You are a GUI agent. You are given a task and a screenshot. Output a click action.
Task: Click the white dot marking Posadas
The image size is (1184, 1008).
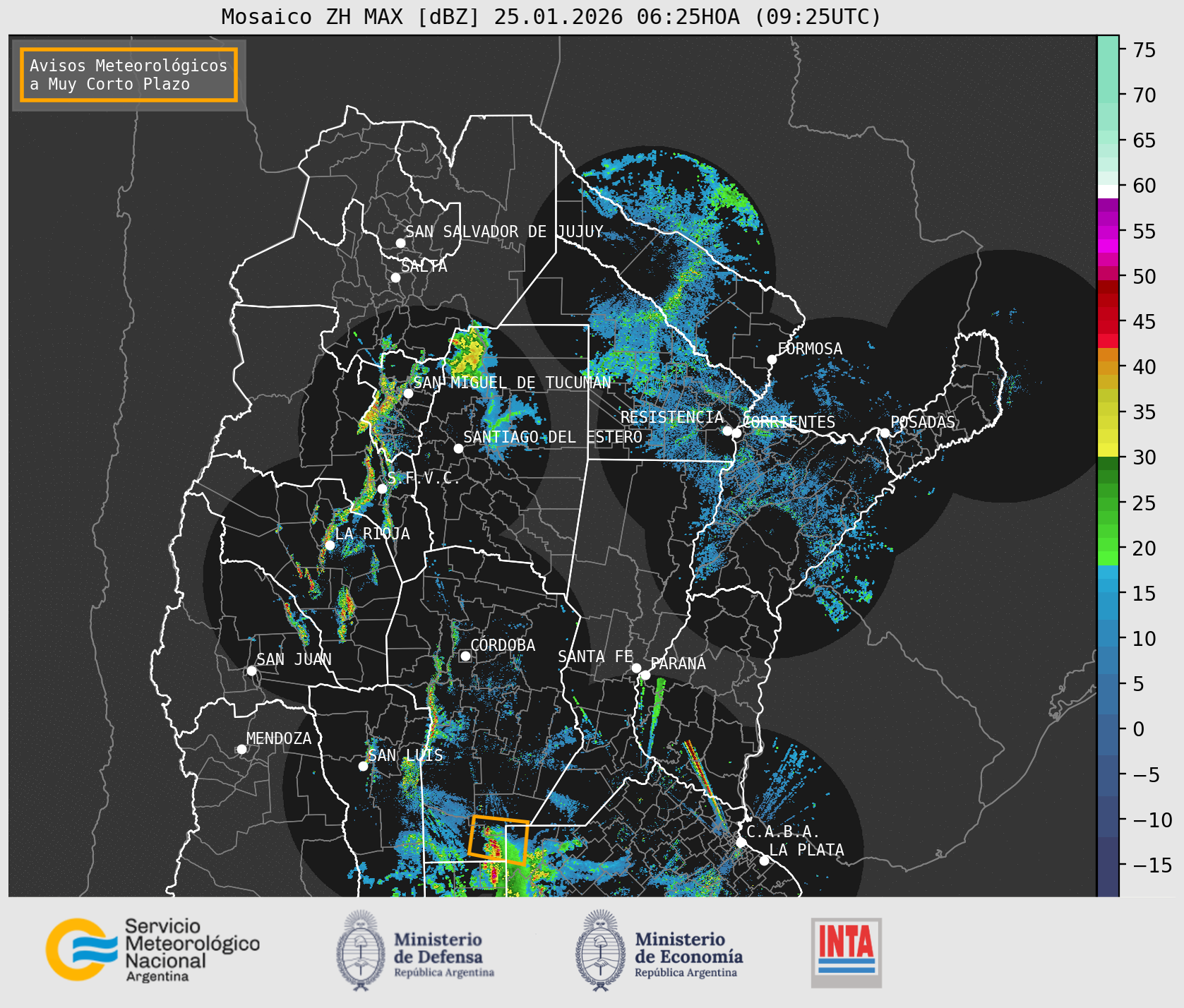click(885, 433)
